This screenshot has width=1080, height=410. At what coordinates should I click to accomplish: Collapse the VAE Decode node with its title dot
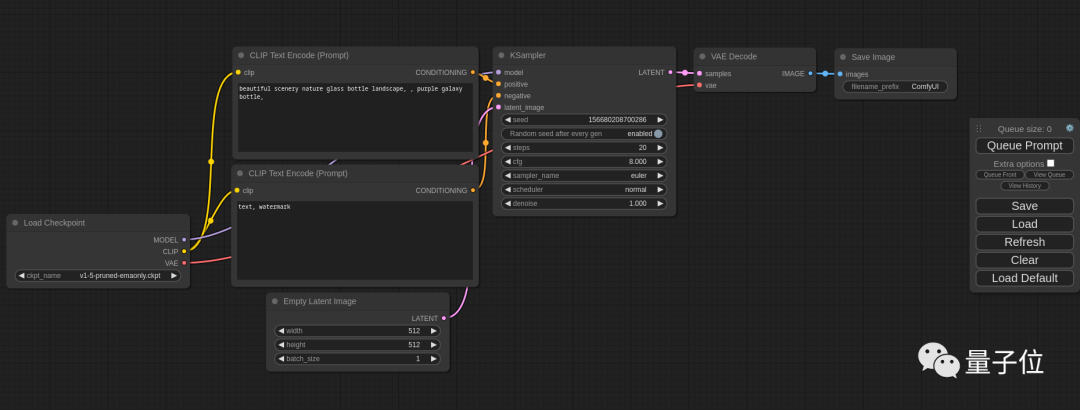702,57
